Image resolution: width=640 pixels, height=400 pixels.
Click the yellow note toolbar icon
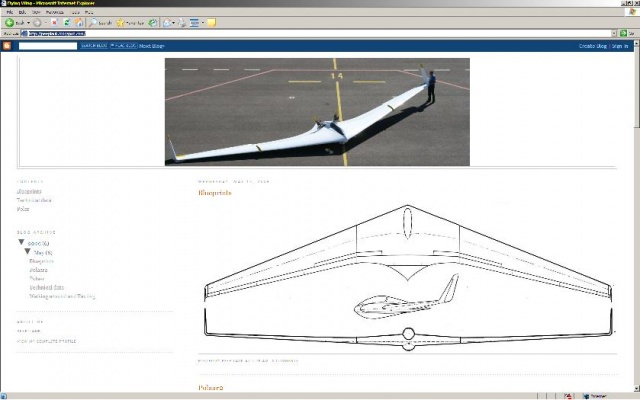(211, 23)
